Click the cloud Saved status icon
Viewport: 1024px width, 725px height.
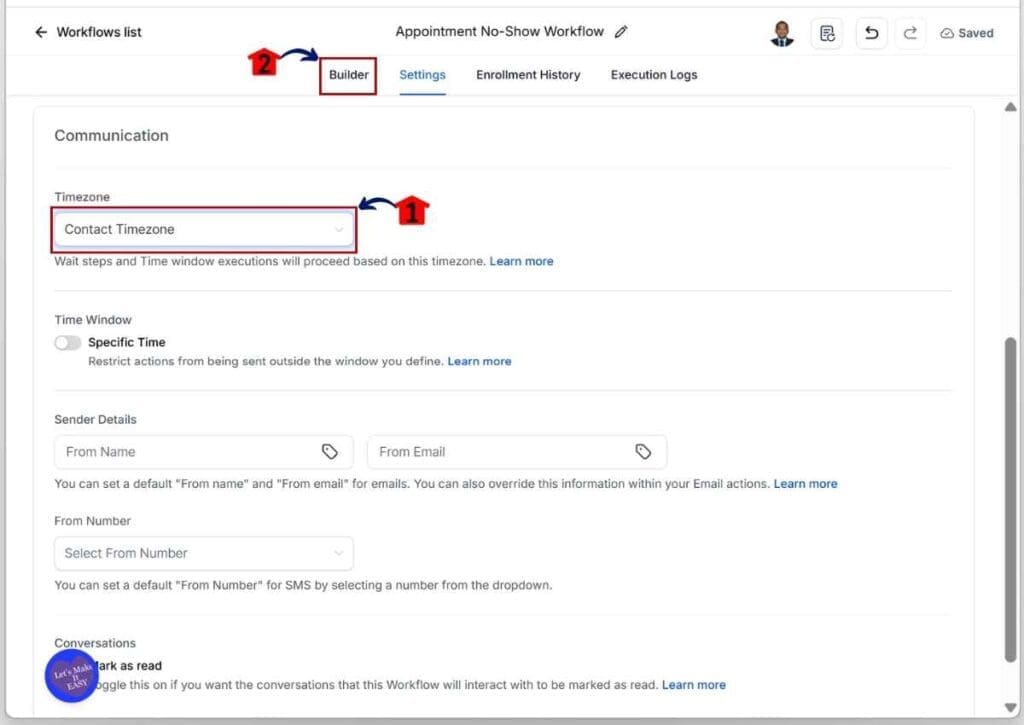tap(947, 33)
